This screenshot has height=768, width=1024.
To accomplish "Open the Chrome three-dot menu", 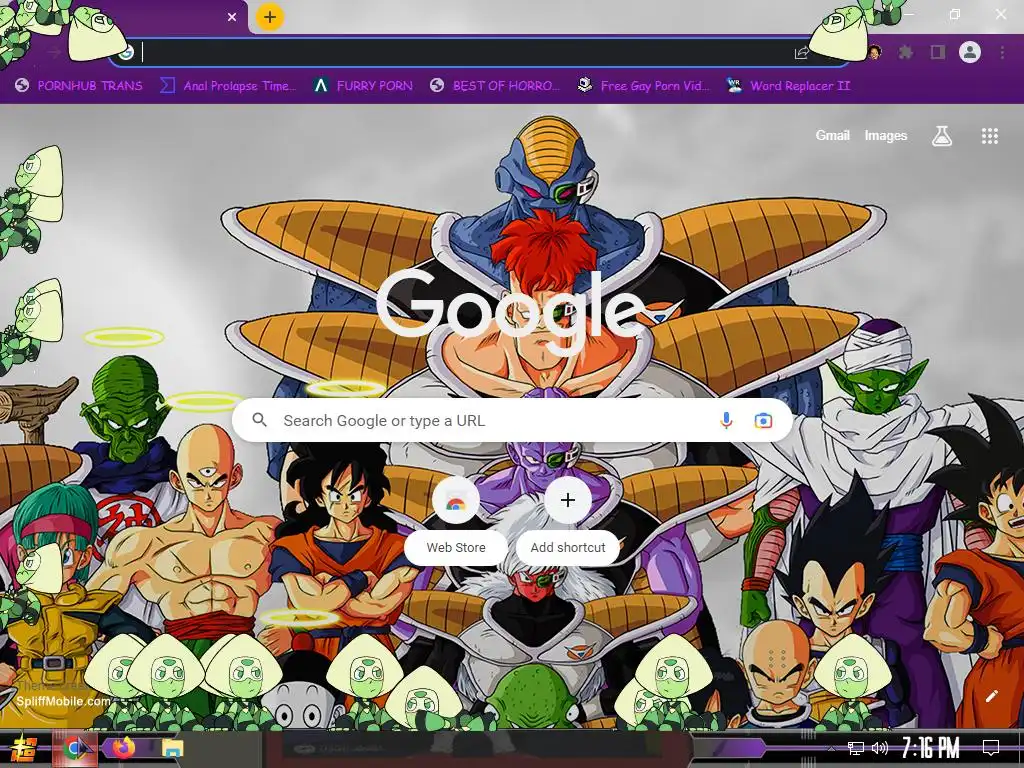I will tap(1002, 52).
